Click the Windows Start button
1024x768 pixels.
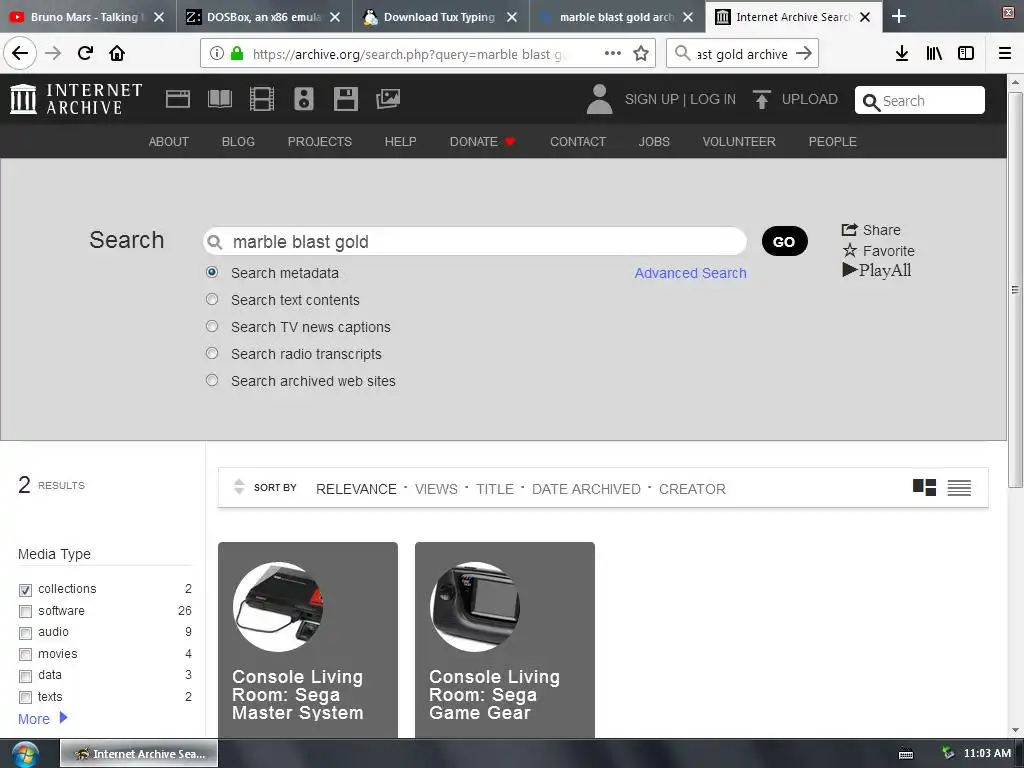[x=25, y=754]
